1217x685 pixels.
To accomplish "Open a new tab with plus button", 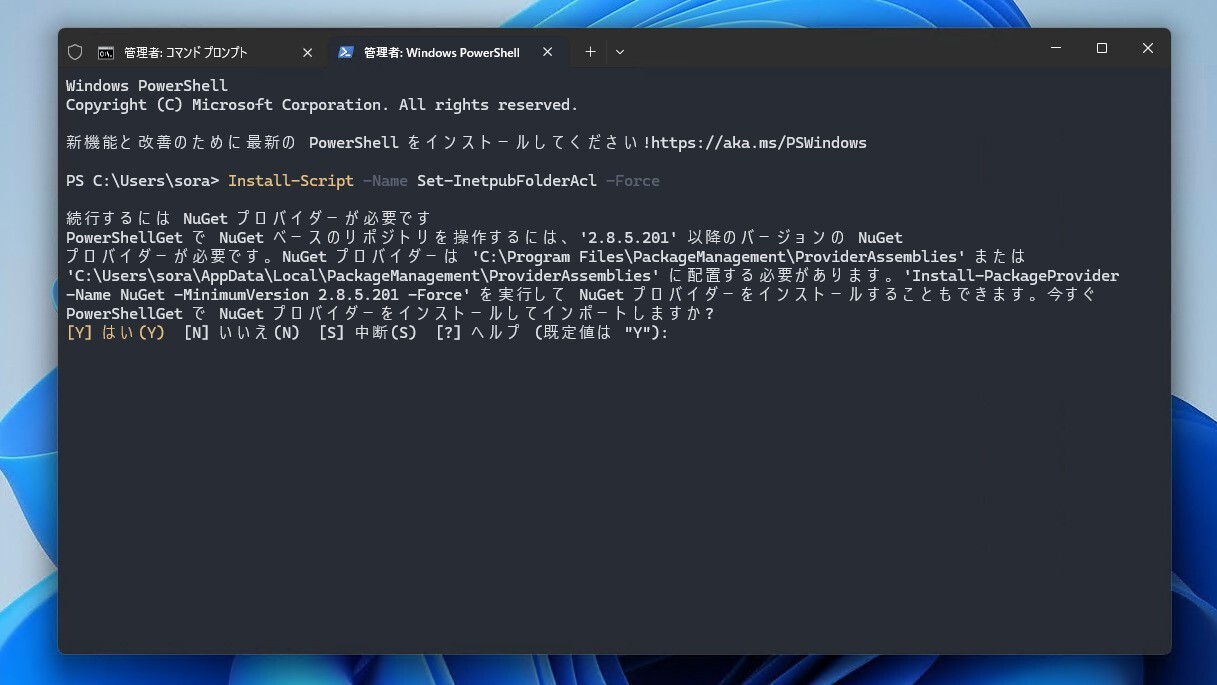I will [590, 52].
